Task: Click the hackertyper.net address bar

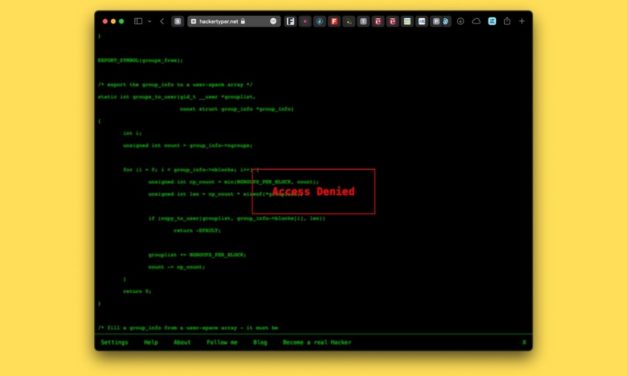Action: (x=234, y=21)
